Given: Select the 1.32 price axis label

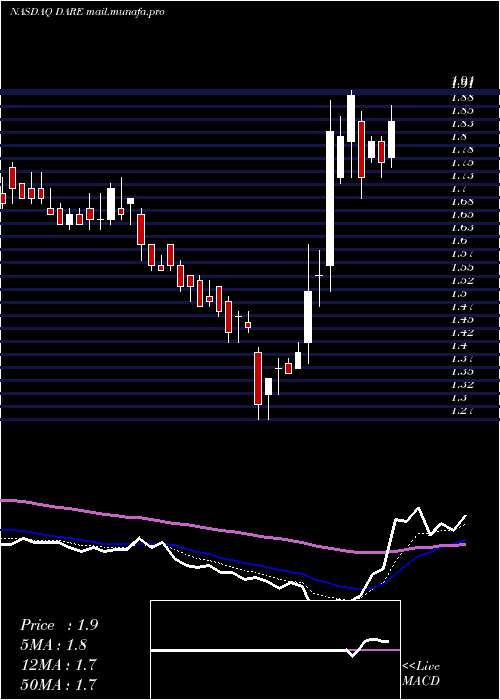Looking at the screenshot, I should 462,384.
